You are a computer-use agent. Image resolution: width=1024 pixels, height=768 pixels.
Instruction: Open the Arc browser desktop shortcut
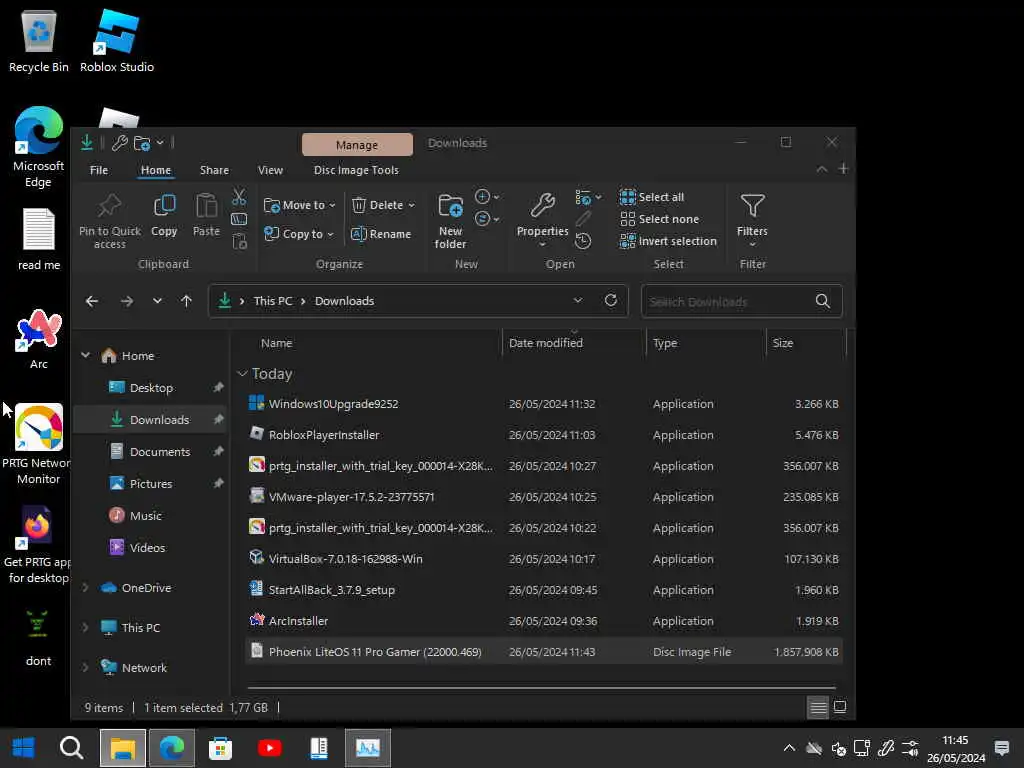39,340
